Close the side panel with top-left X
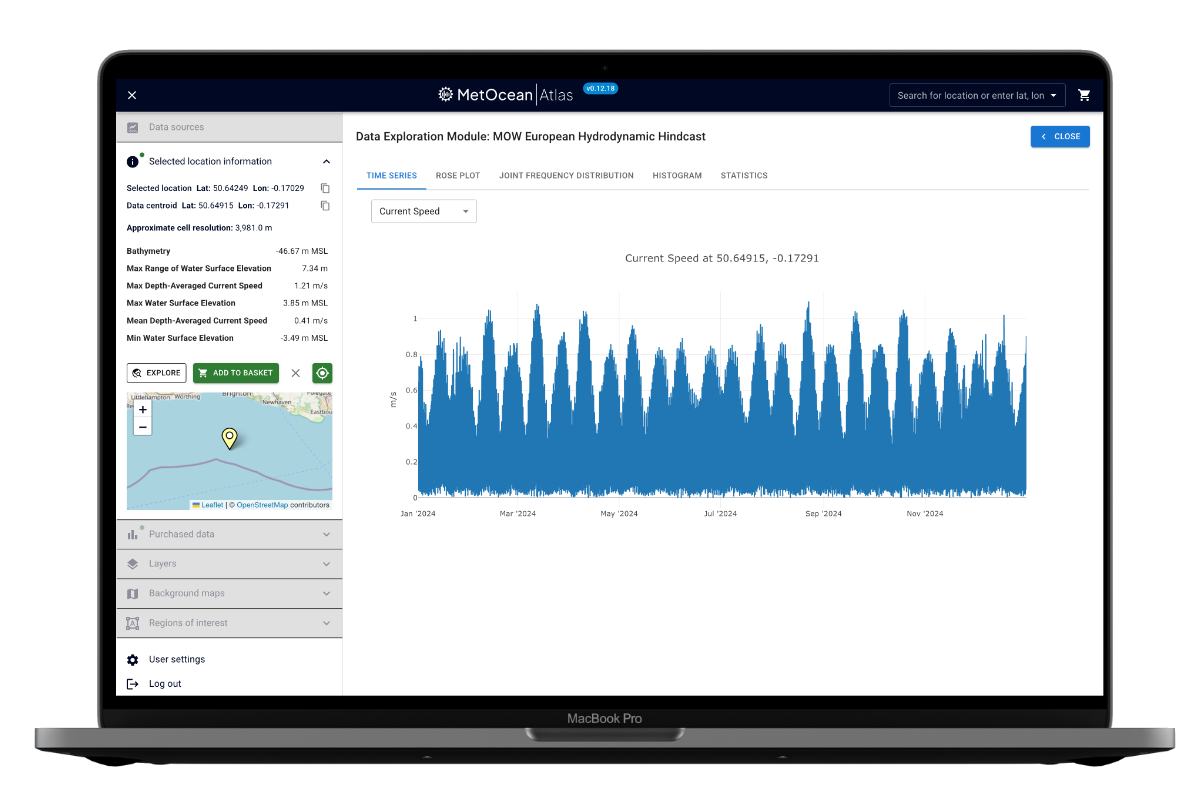The image size is (1200, 810). [x=132, y=95]
